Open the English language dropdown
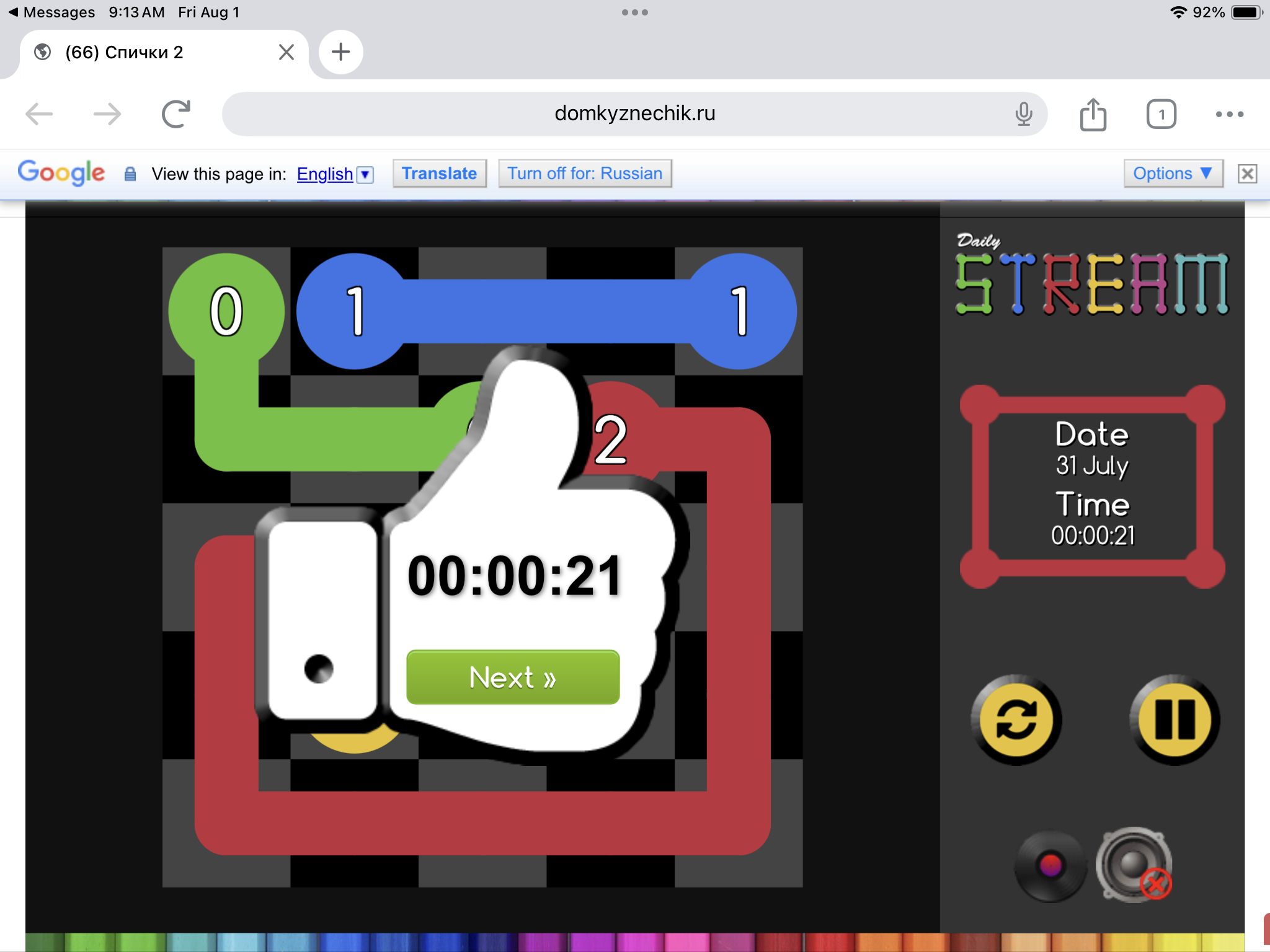1270x952 pixels. click(x=366, y=175)
